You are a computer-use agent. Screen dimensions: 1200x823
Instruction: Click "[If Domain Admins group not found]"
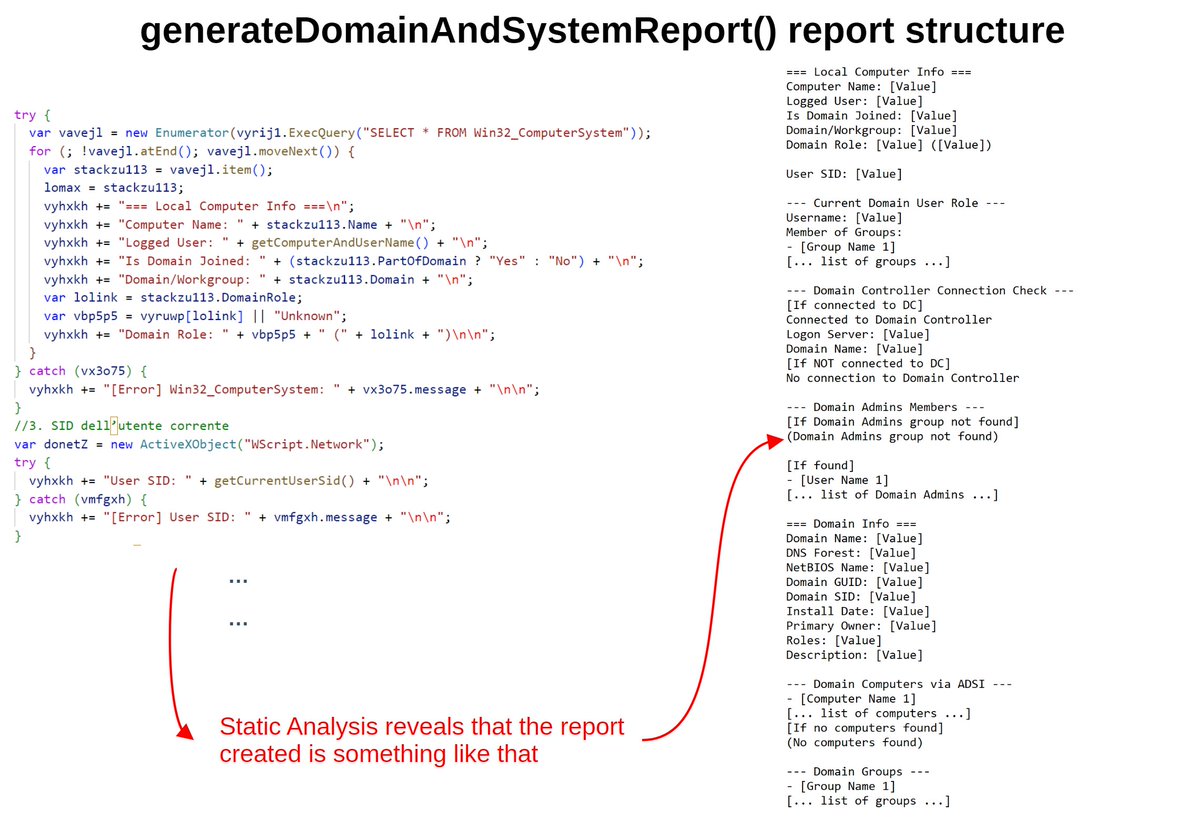pos(902,422)
